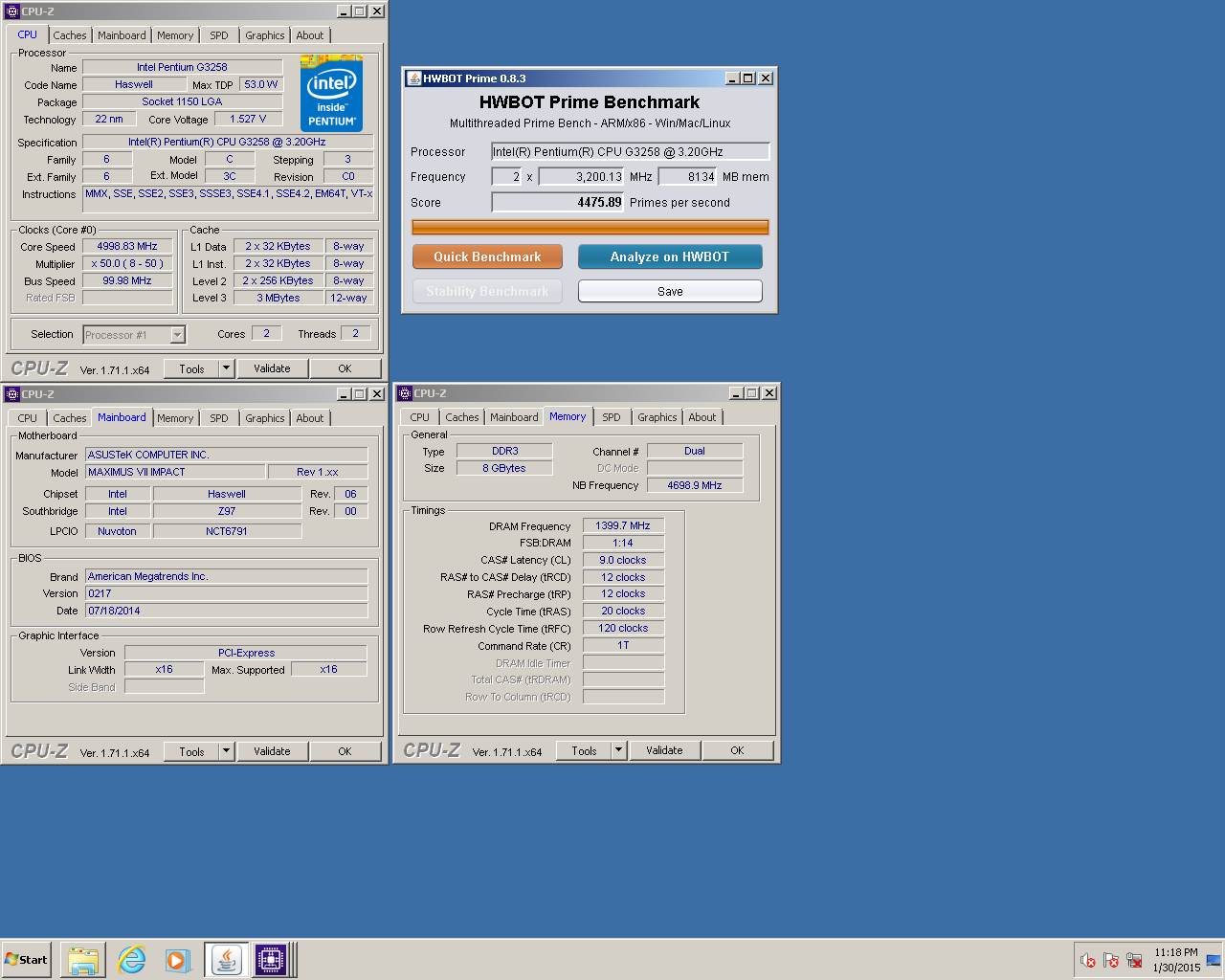This screenshot has height=980, width=1225.
Task: Click the Score field showing 4475.89
Action: 558,202
